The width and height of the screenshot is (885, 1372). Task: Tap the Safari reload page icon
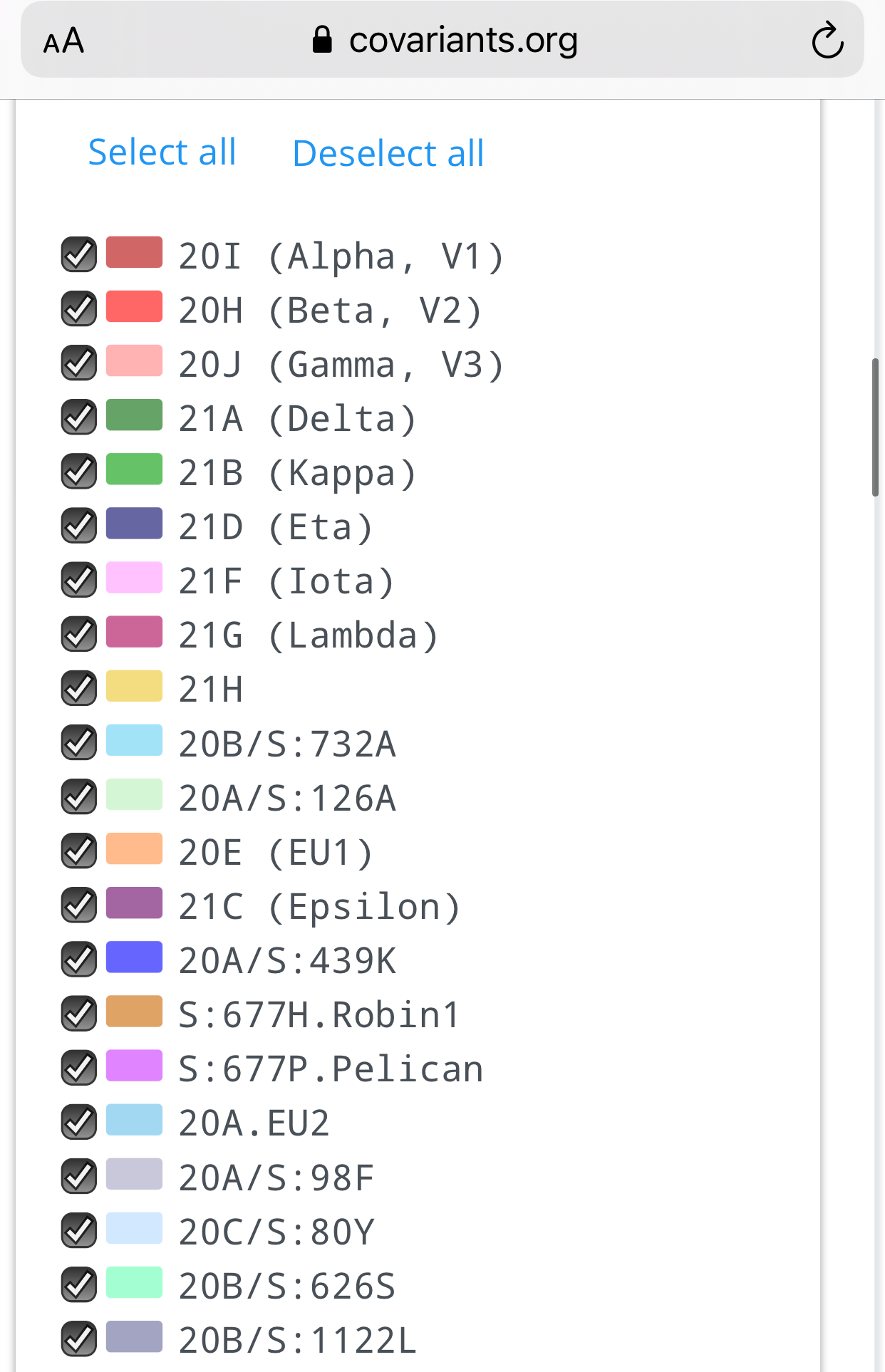(x=827, y=41)
